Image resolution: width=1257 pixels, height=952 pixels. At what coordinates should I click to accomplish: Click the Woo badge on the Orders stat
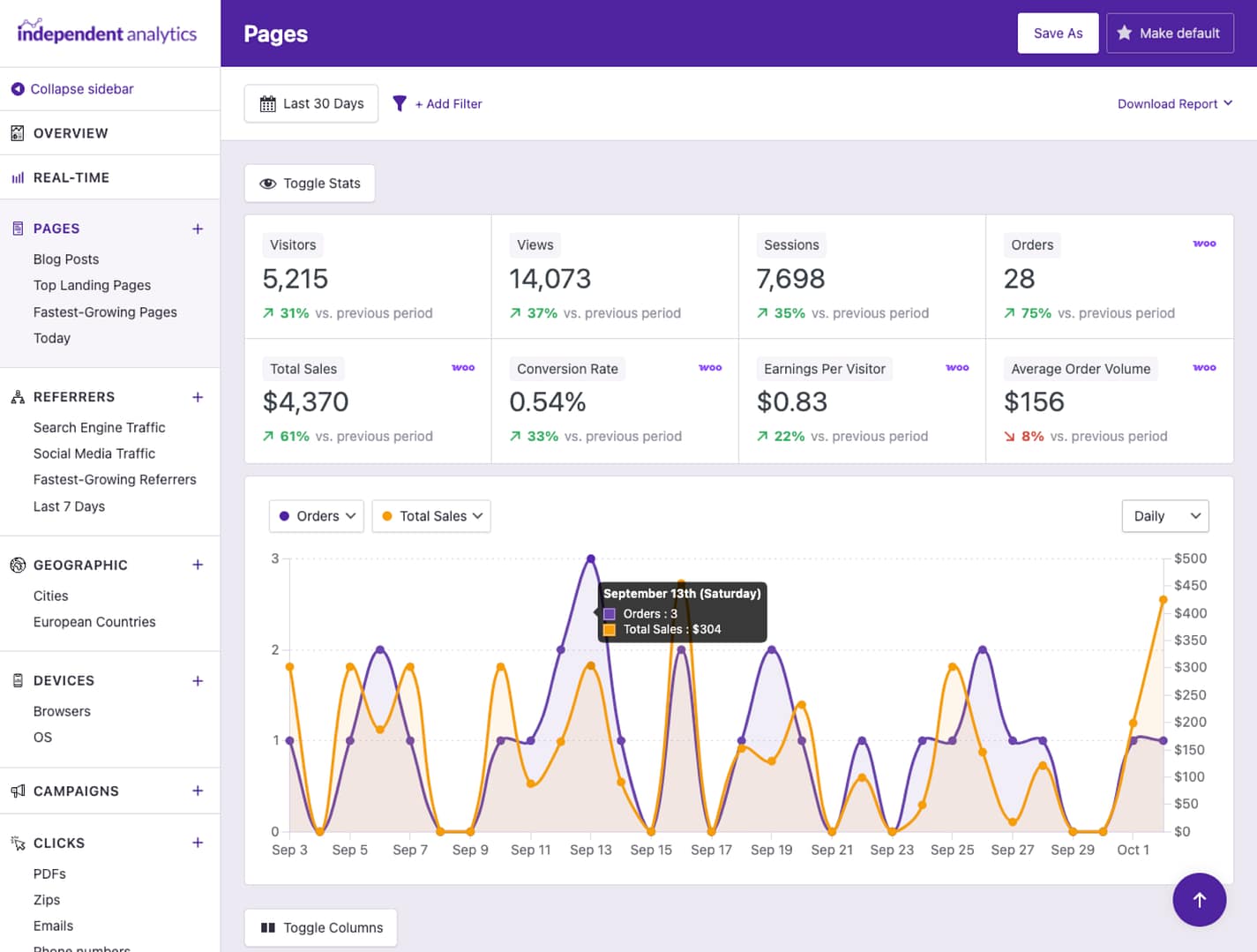tap(1204, 244)
